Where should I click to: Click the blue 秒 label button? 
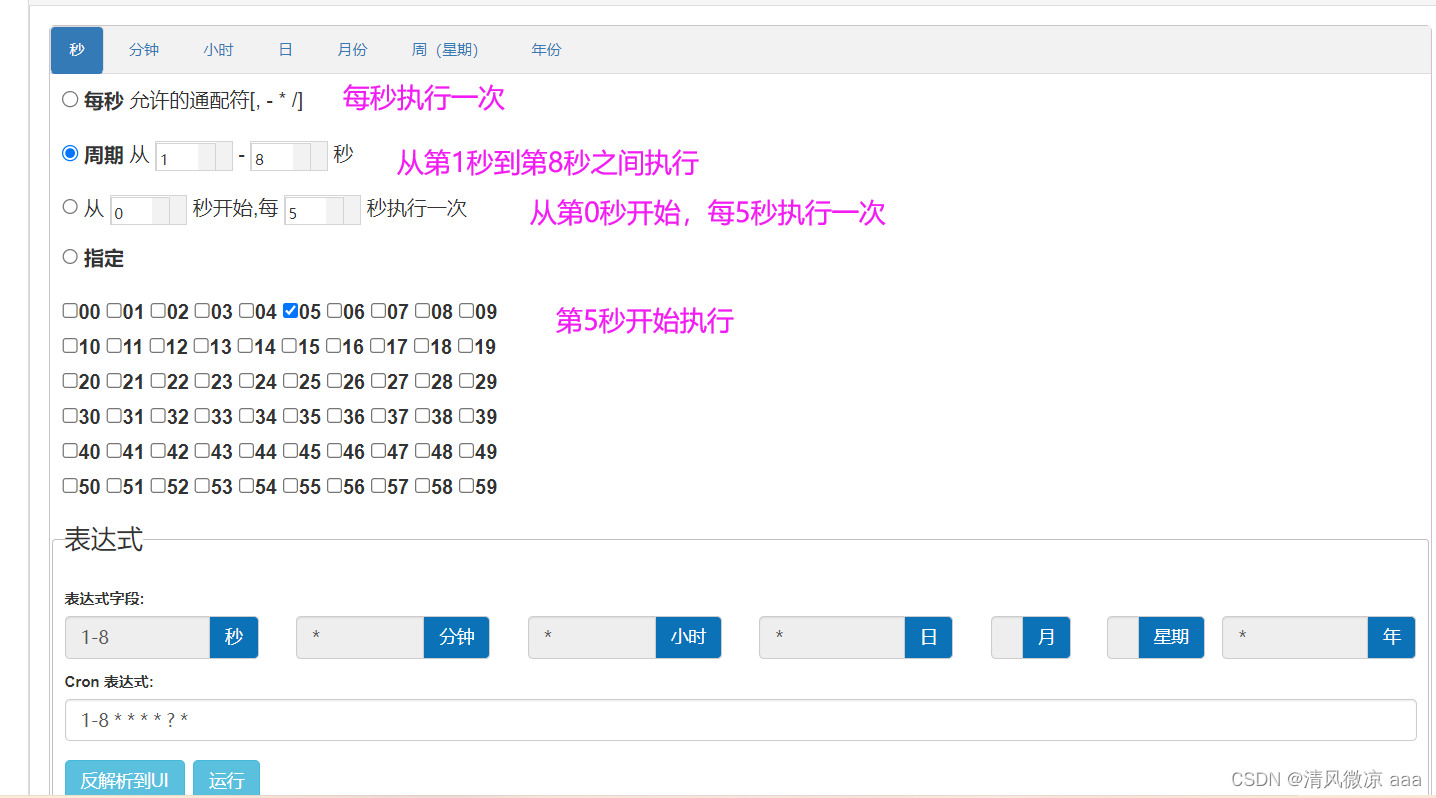234,637
